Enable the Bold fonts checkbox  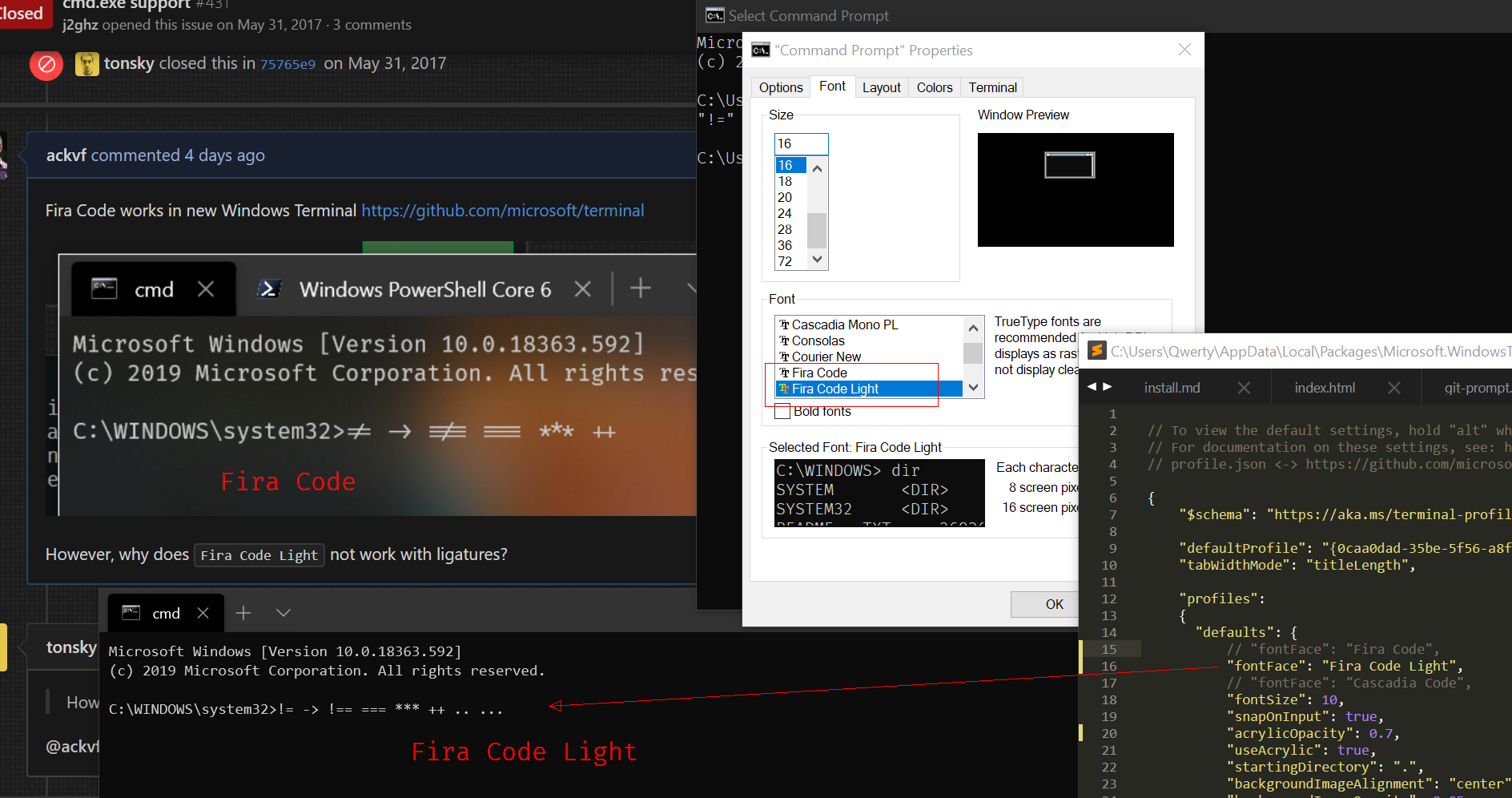tap(782, 411)
